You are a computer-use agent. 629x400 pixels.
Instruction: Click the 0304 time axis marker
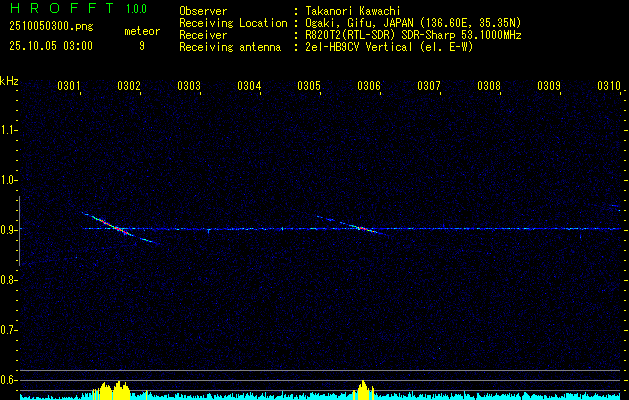(249, 85)
